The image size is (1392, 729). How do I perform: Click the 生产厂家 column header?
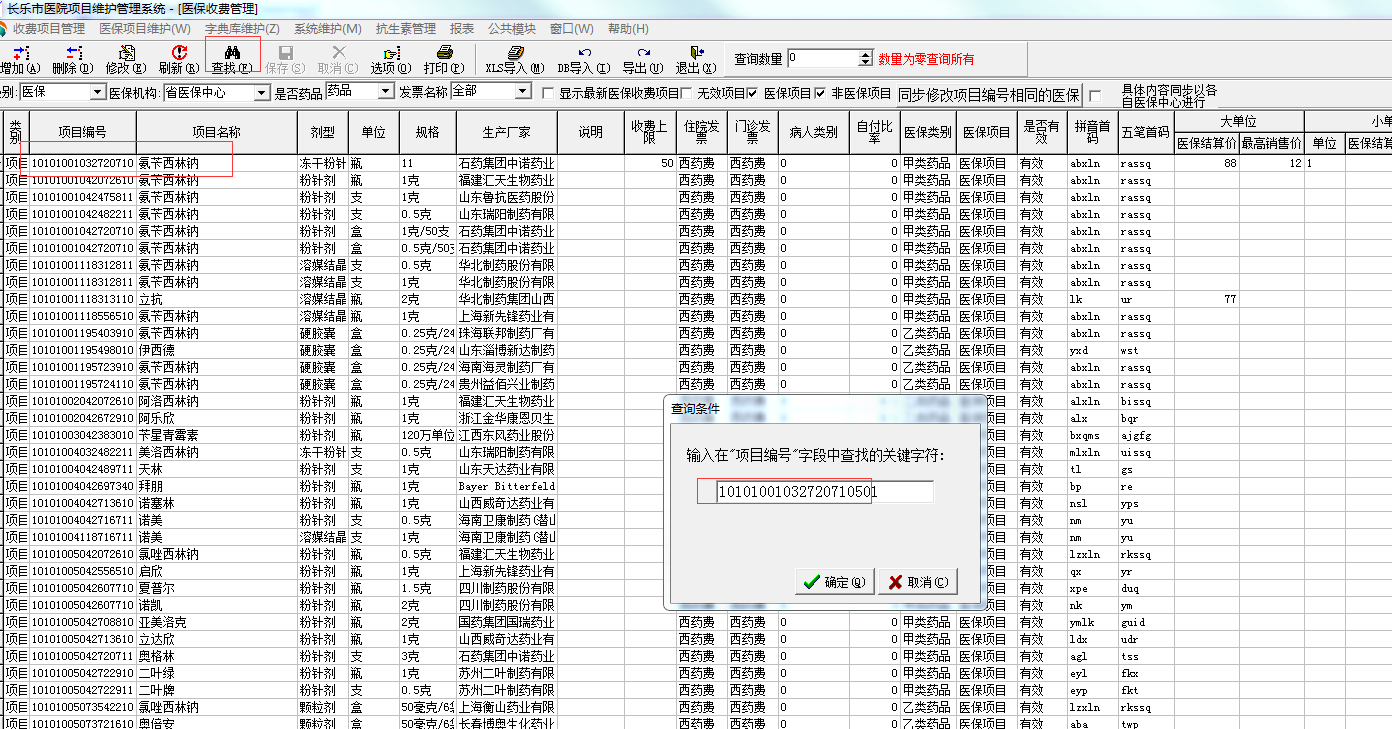(507, 132)
